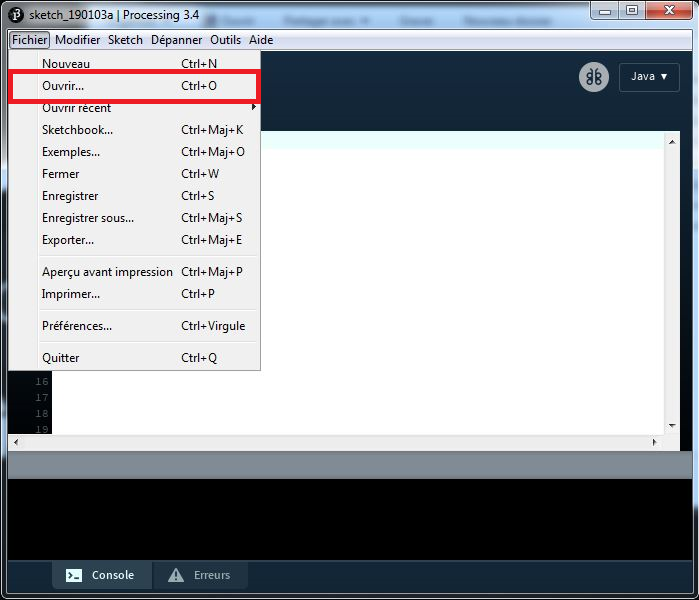699x600 pixels.
Task: Click line number 16 in the gutter
Action: tap(42, 382)
